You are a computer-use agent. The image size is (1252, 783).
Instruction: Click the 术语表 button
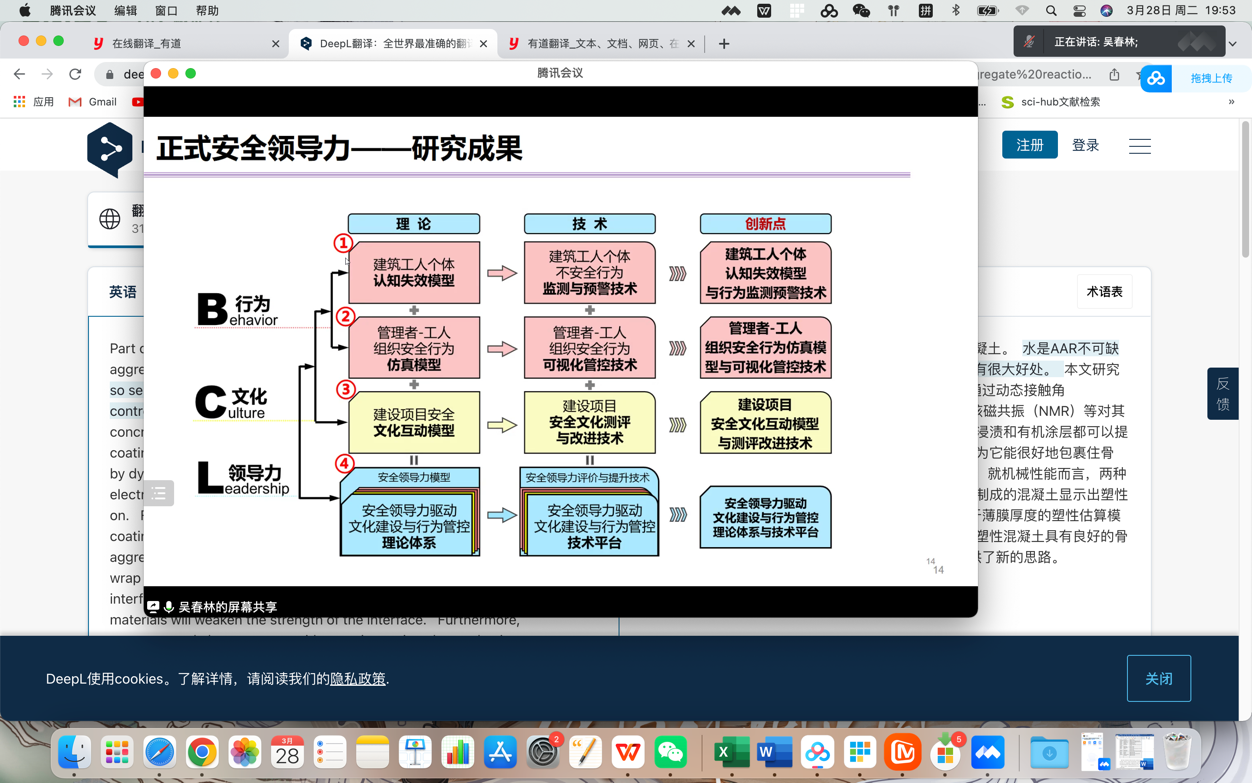[x=1104, y=292]
